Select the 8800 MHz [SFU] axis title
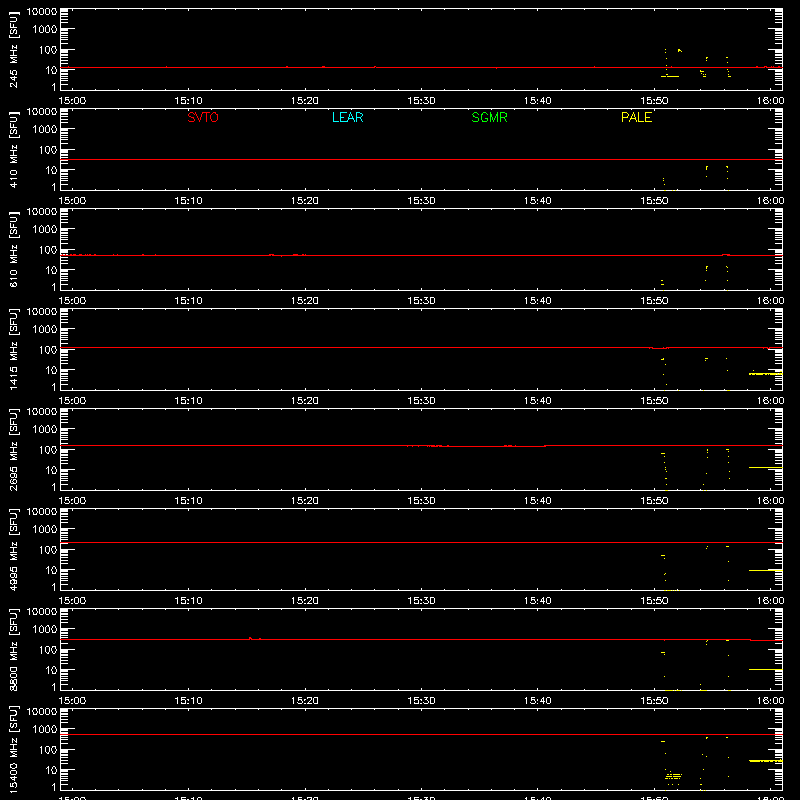Screen dimensions: 800x800 click(x=13, y=650)
